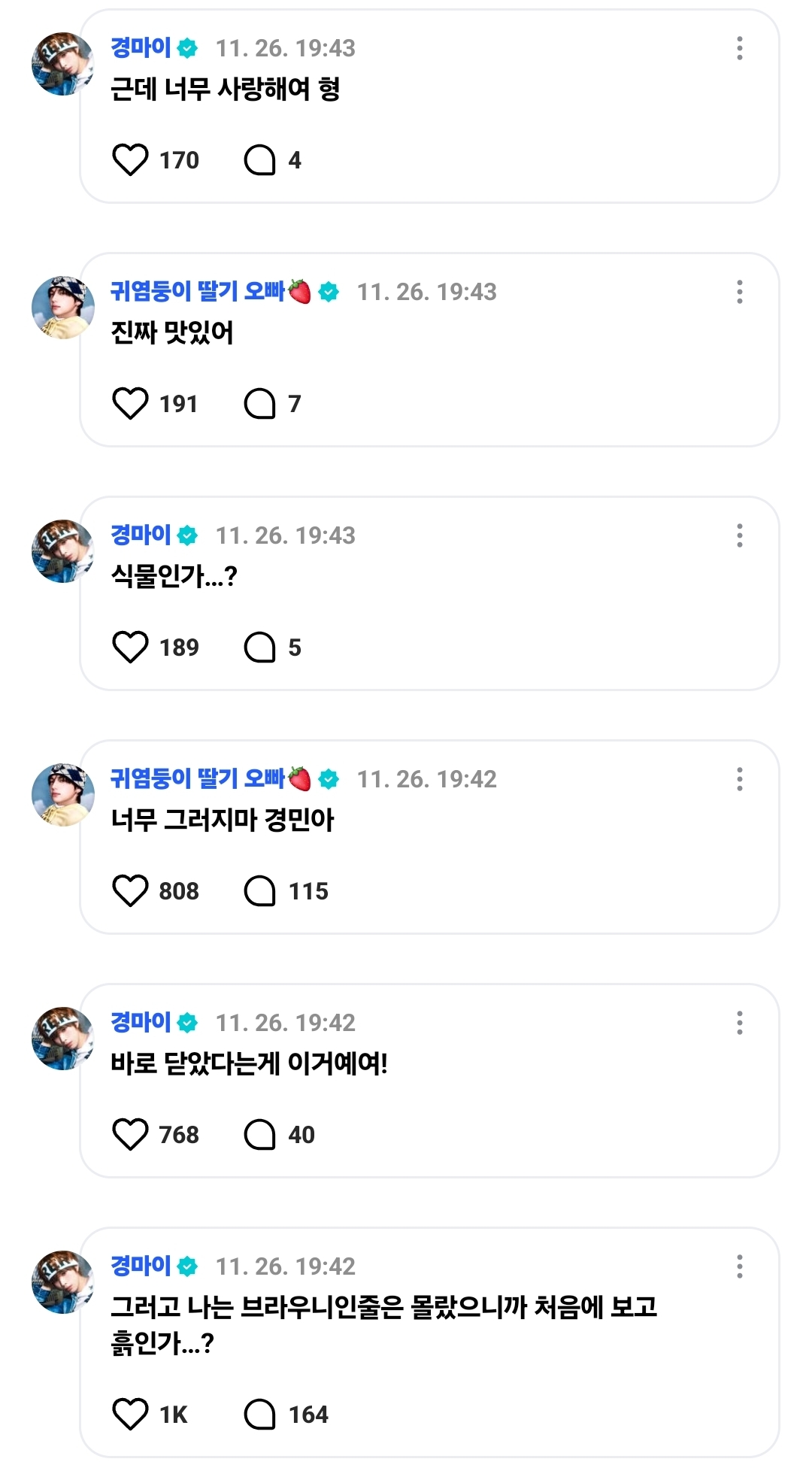The height and width of the screenshot is (1474, 812).
Task: Tap heart on post with 808 likes
Action: coord(130,891)
